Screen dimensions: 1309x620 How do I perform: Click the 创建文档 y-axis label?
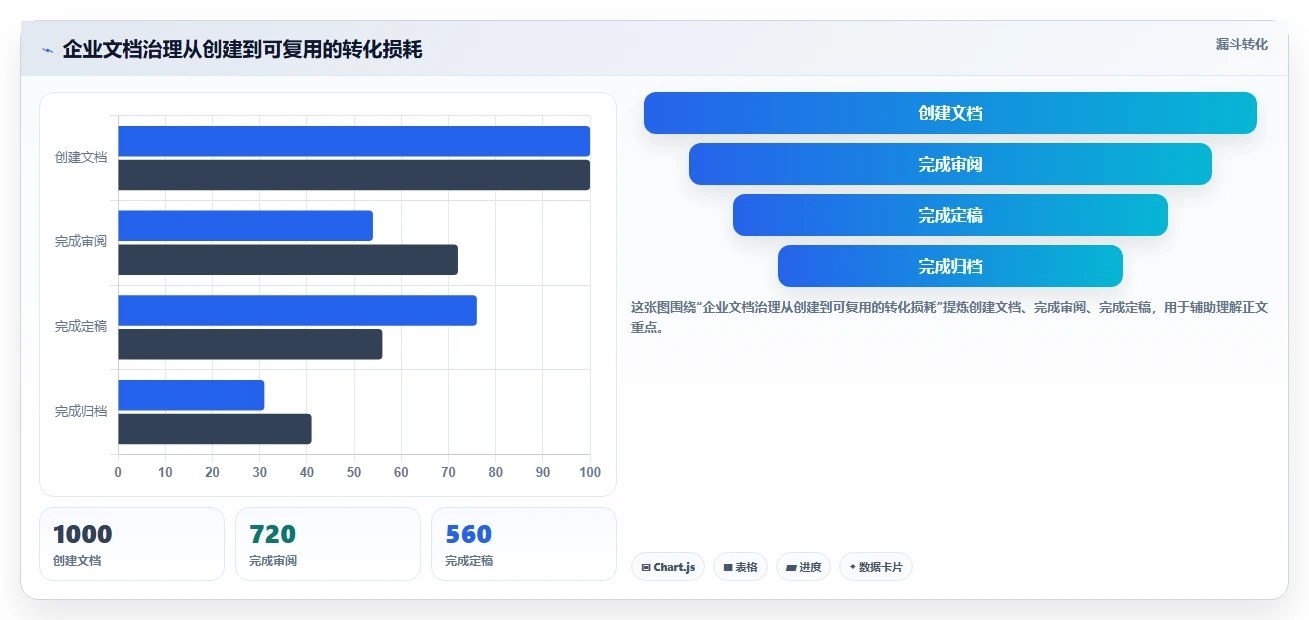point(81,158)
